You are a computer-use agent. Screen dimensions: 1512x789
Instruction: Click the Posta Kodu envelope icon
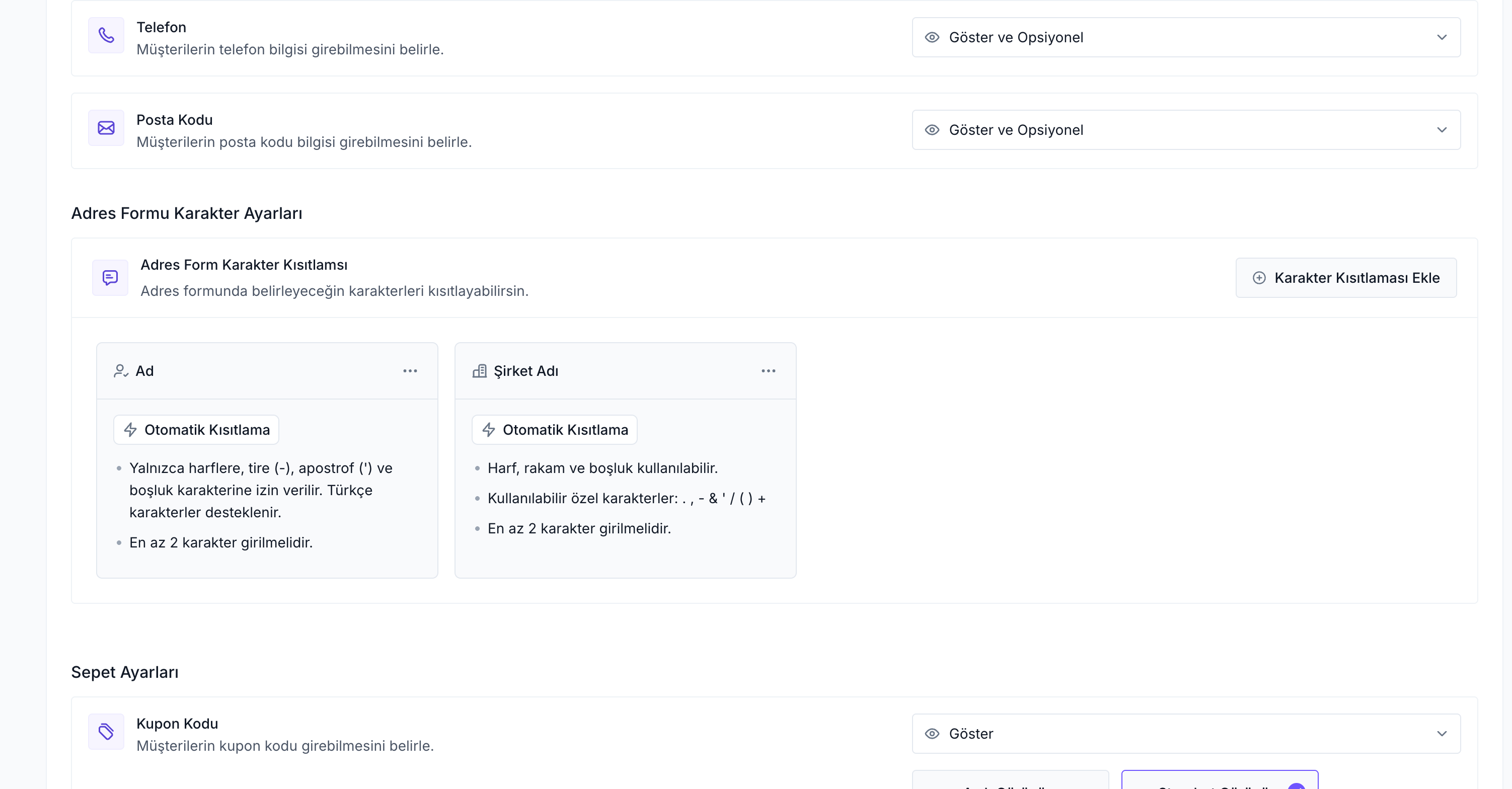106,128
